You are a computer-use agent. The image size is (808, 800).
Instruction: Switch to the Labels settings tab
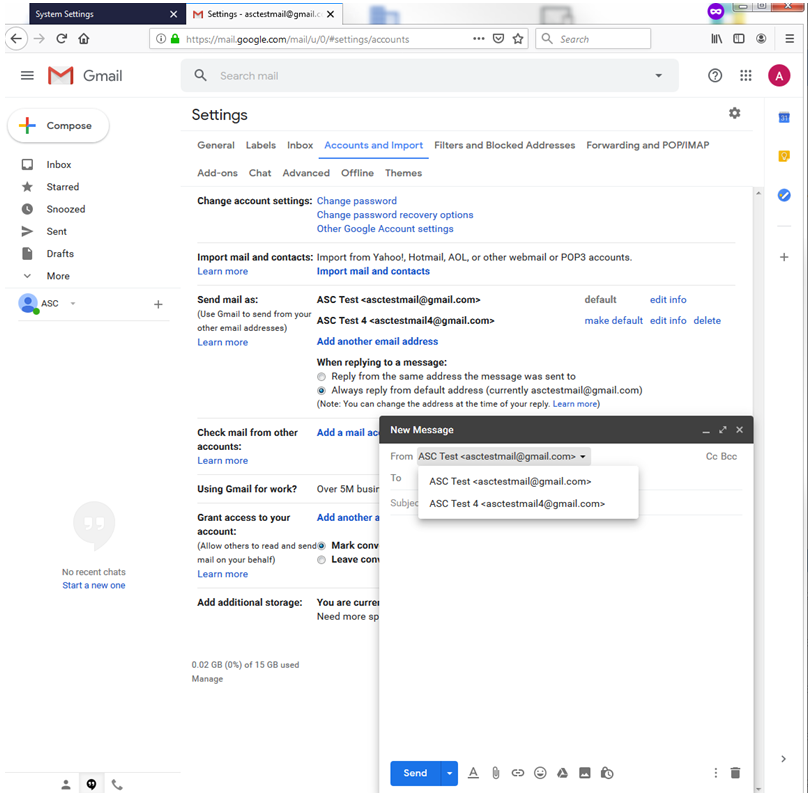[x=260, y=145]
